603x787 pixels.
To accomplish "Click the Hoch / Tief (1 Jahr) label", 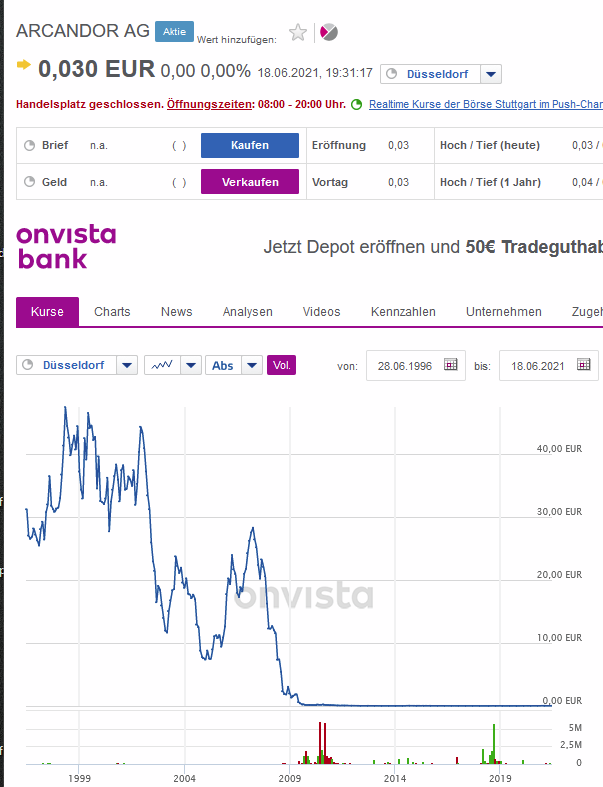I will [490, 182].
